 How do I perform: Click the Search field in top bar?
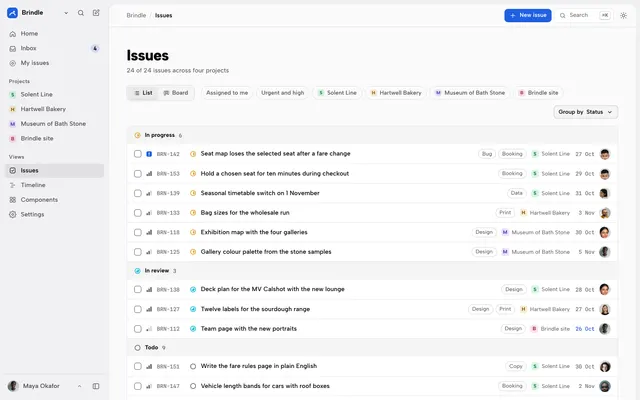584,15
